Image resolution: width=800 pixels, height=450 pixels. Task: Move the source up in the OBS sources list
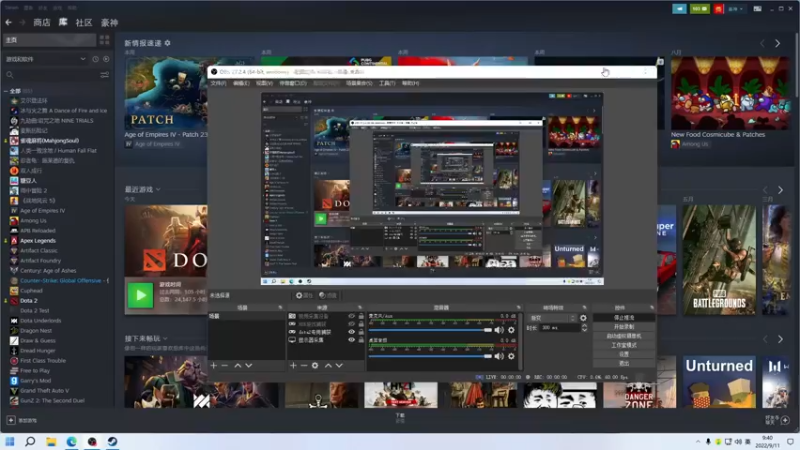pos(328,365)
